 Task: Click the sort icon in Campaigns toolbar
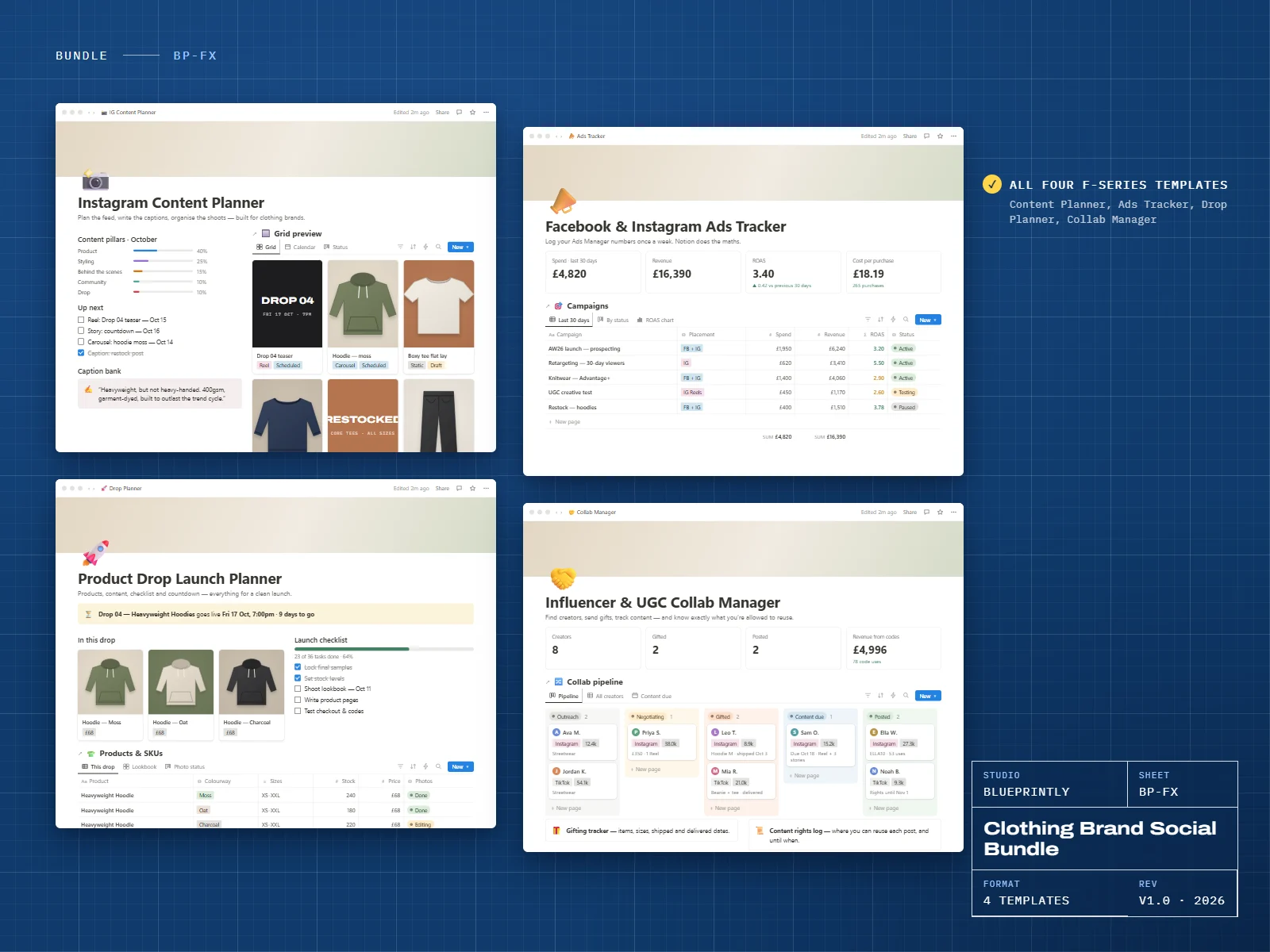(x=880, y=320)
